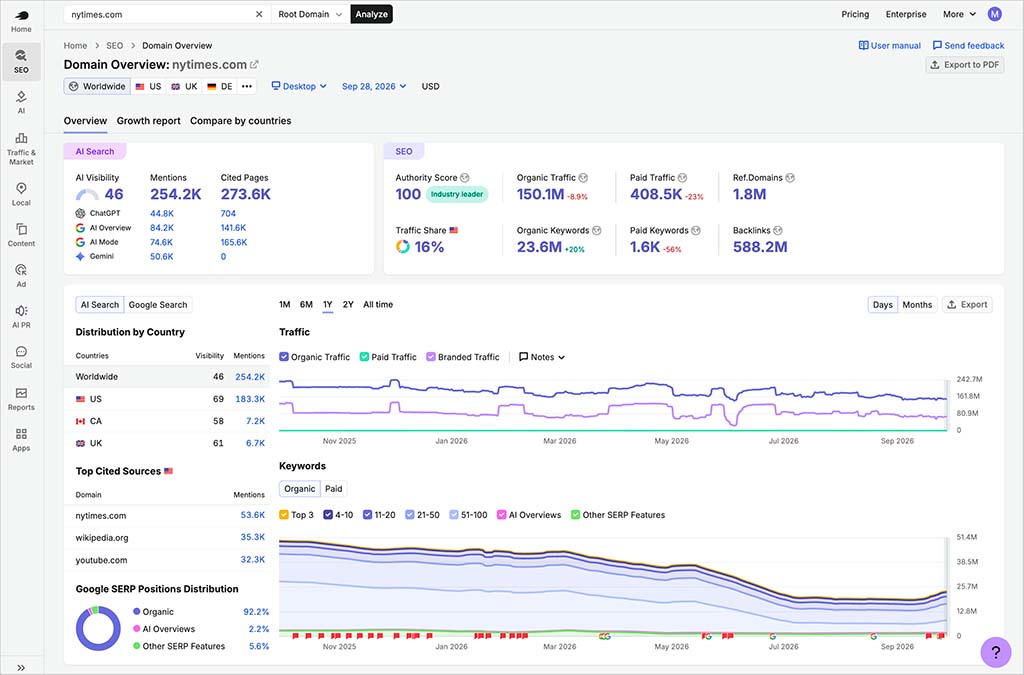Image resolution: width=1024 pixels, height=675 pixels.
Task: Open the Ad section in the sidebar
Action: pos(21,275)
